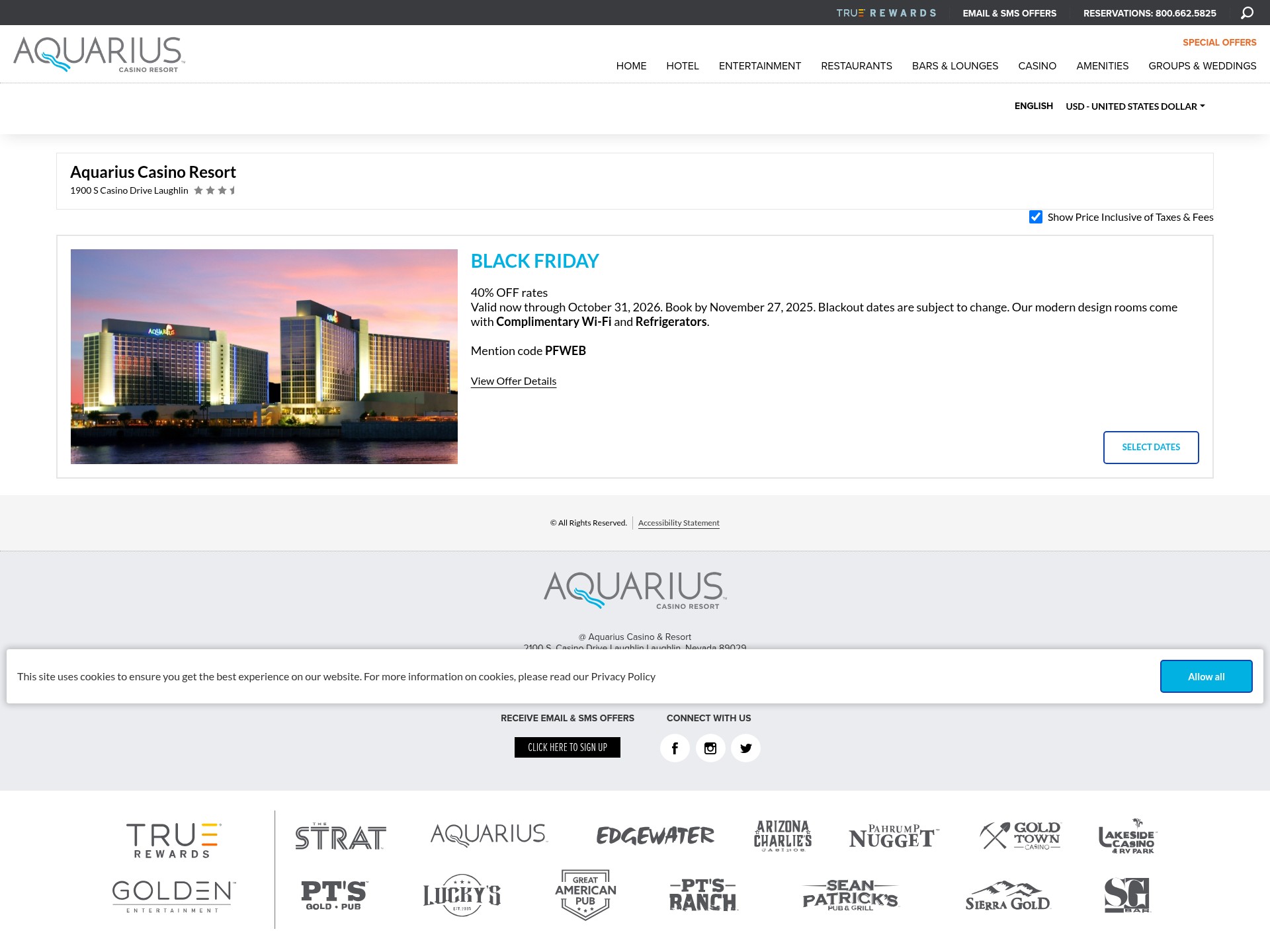Click the Edgewater logo
The width and height of the screenshot is (1270, 952).
(x=655, y=836)
